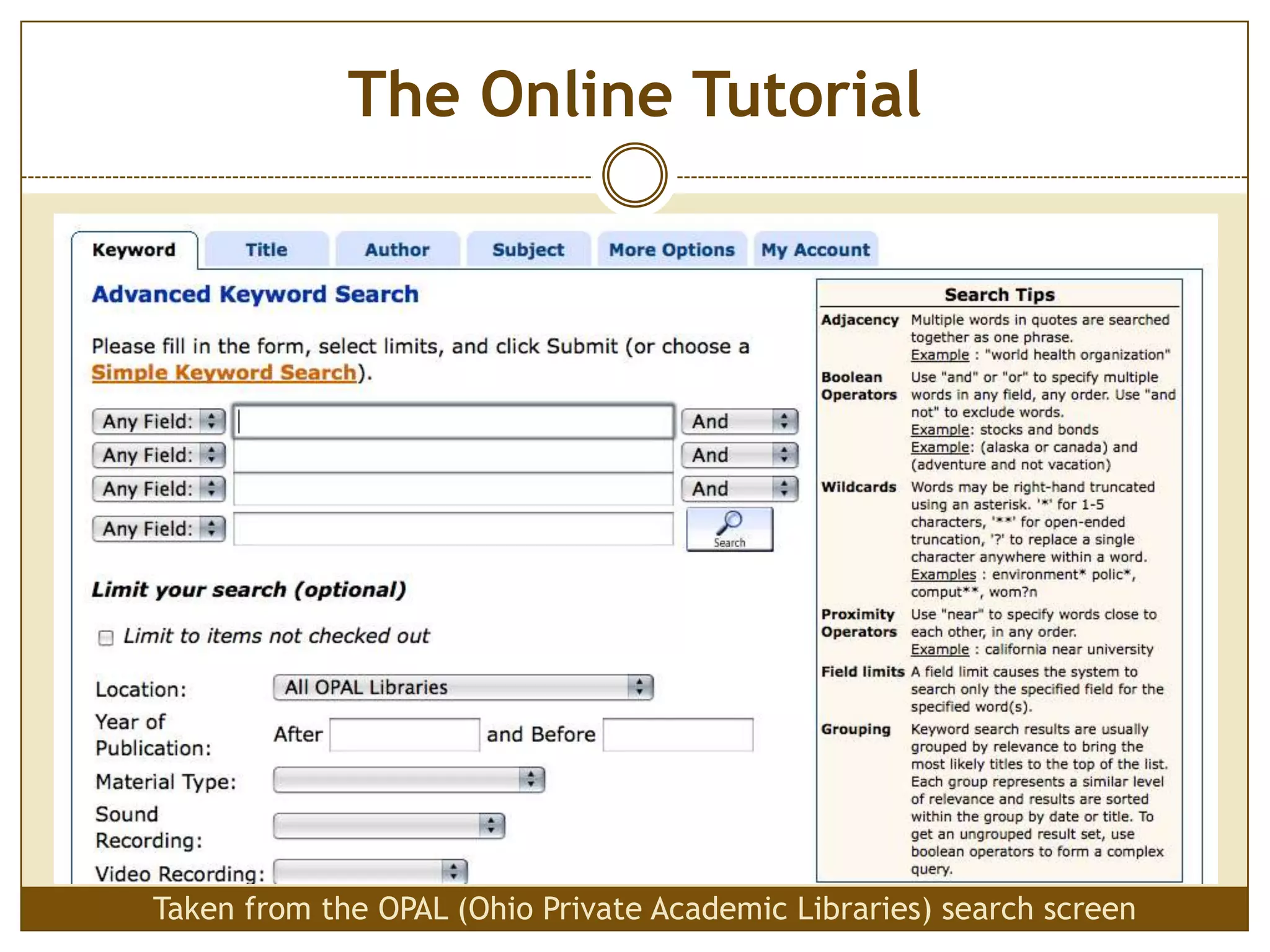Open the first 'Any Field:' dropdown
The height and width of the screenshot is (952, 1270).
coord(159,421)
